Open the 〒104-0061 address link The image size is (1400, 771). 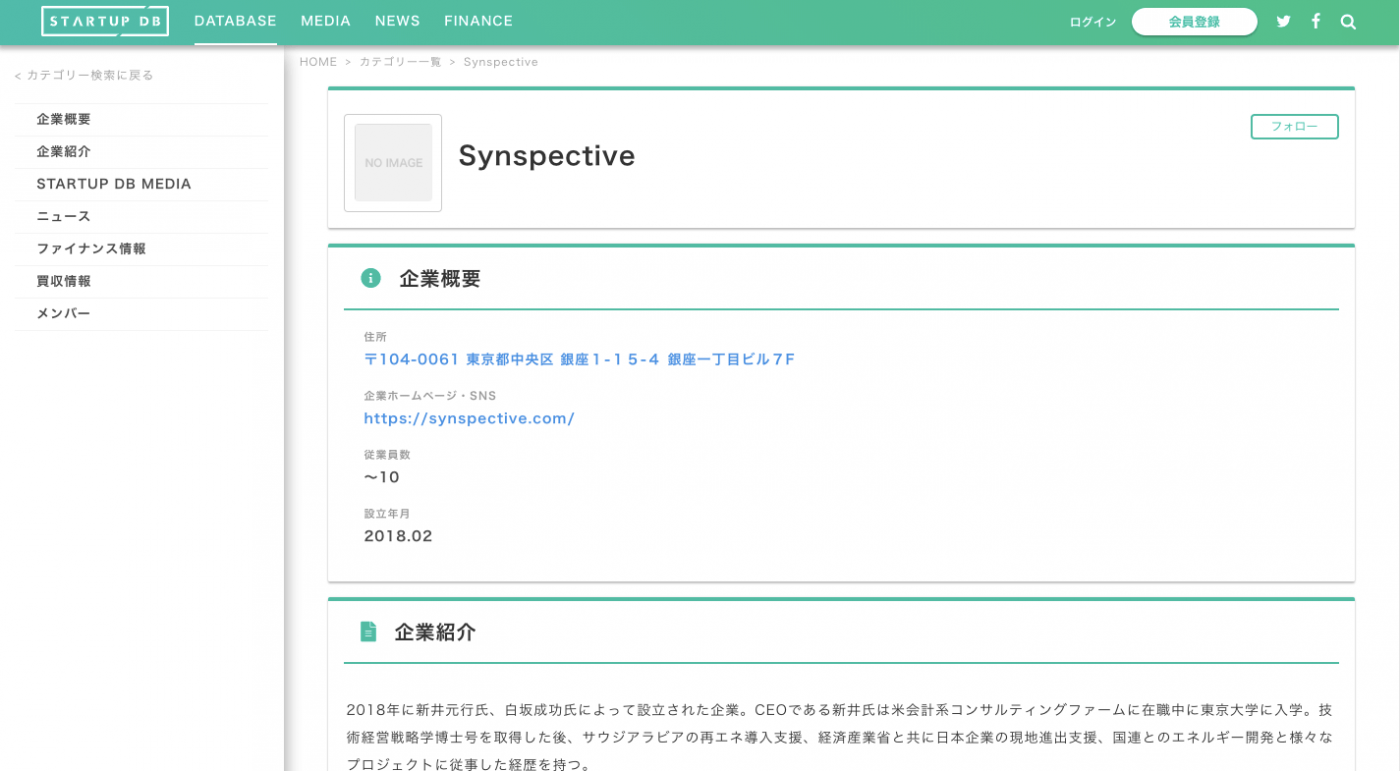(579, 359)
